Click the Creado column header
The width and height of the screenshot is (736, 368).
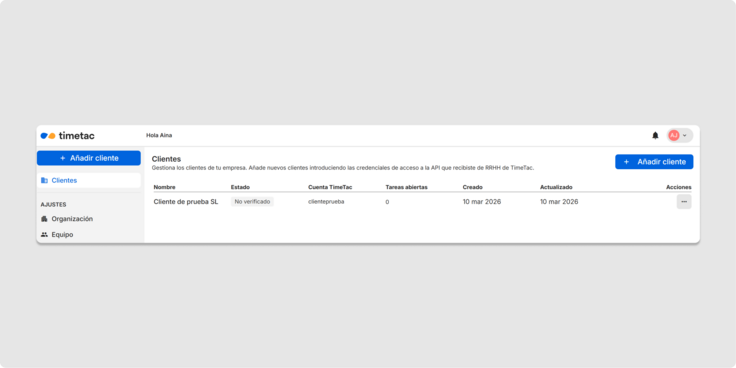pyautogui.click(x=473, y=187)
